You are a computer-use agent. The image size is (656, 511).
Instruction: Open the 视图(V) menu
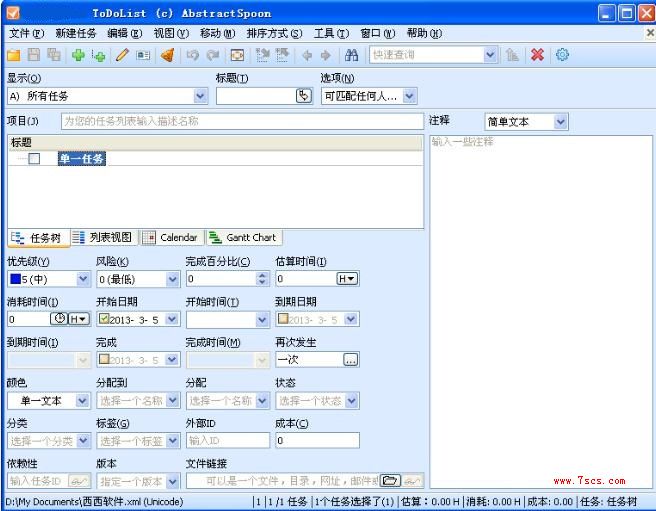pyautogui.click(x=171, y=33)
